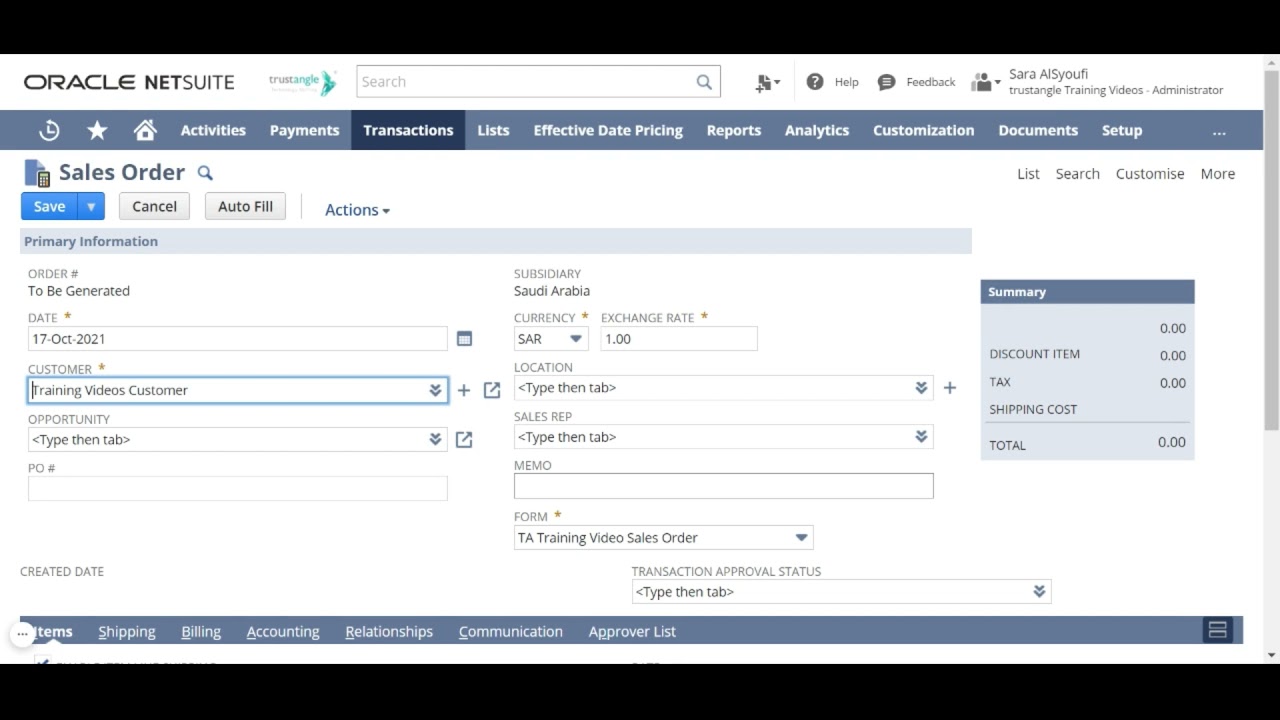Show more navigation items ellipsis
Image resolution: width=1280 pixels, height=720 pixels.
1218,131
